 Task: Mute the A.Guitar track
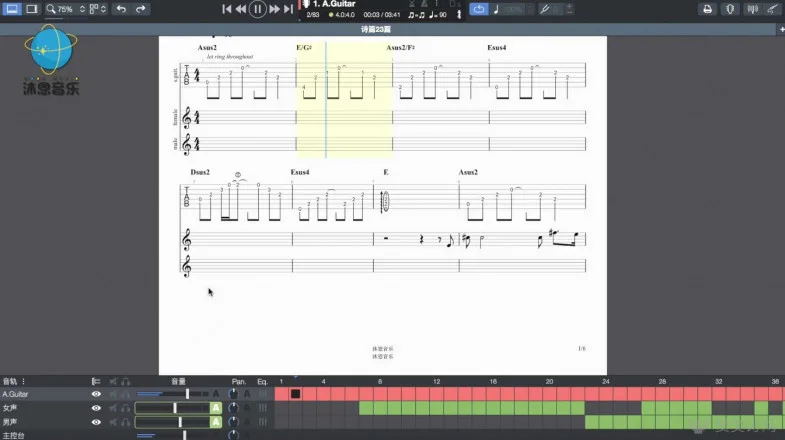point(113,394)
